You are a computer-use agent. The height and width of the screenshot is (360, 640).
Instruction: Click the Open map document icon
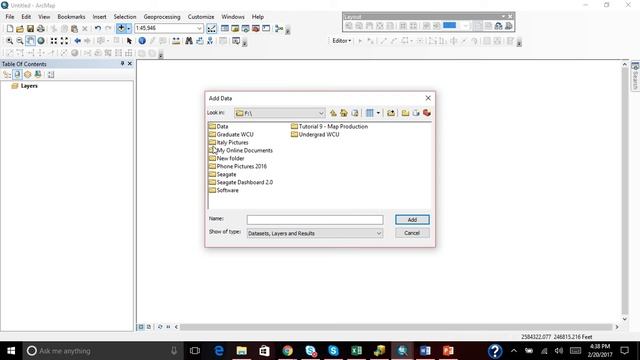coord(20,29)
